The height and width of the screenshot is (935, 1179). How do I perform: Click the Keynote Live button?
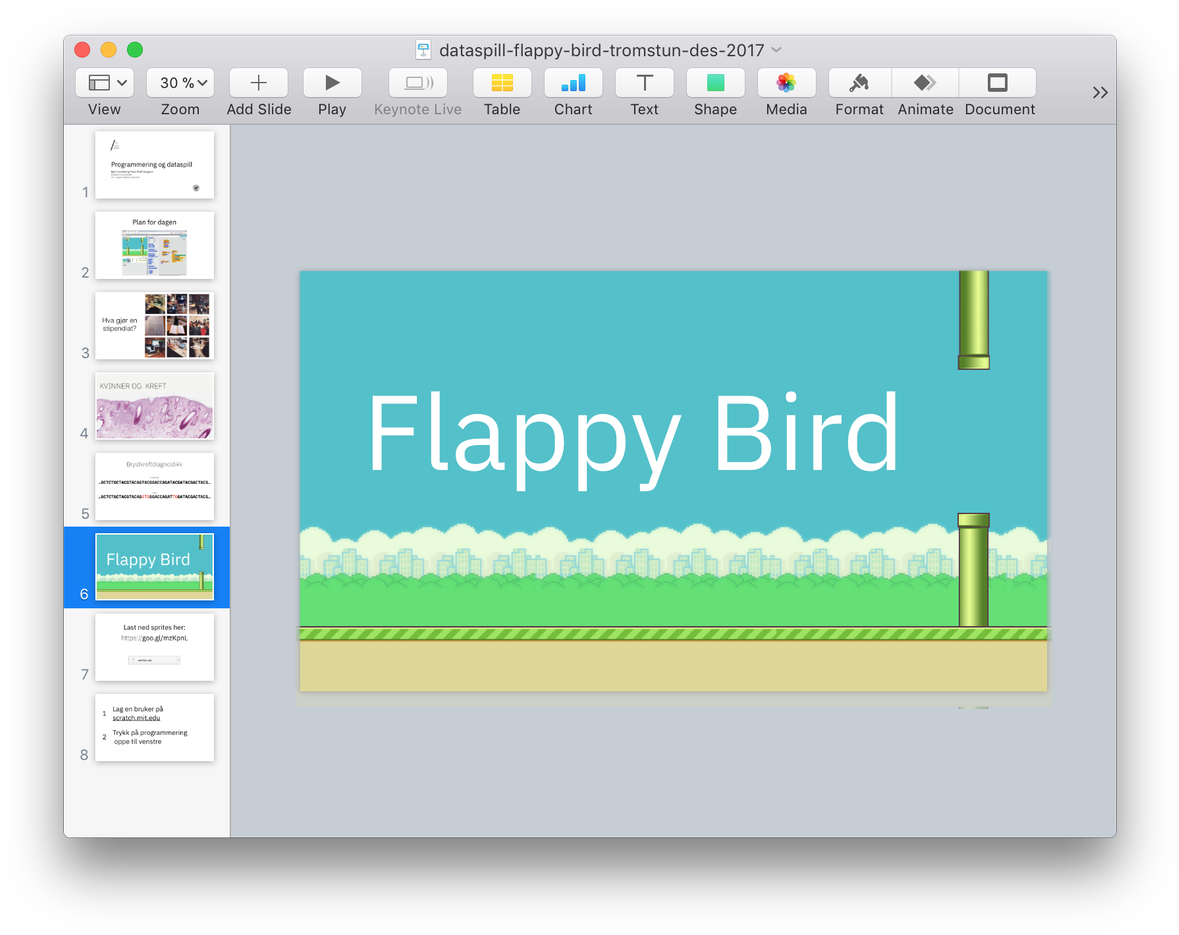[417, 83]
